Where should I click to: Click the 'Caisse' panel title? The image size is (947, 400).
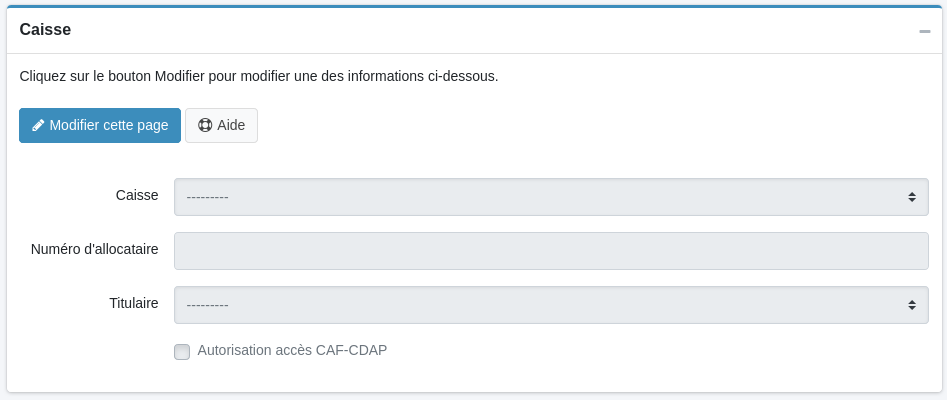(x=45, y=30)
